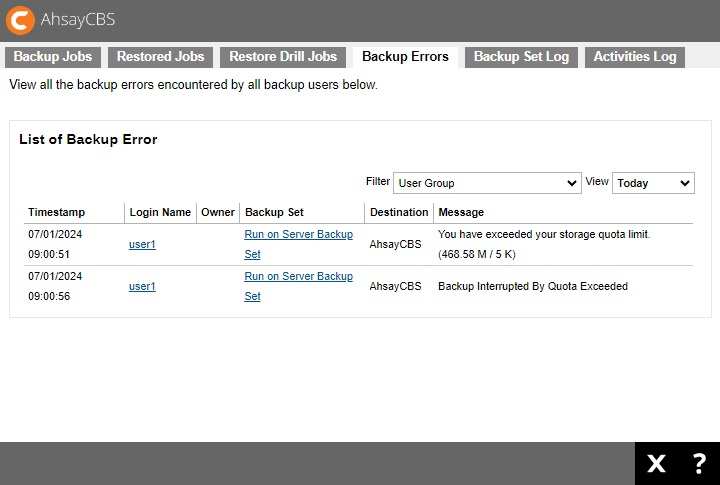
Task: Click Backup Interrupted By Quota Exceeded message
Action: point(533,286)
